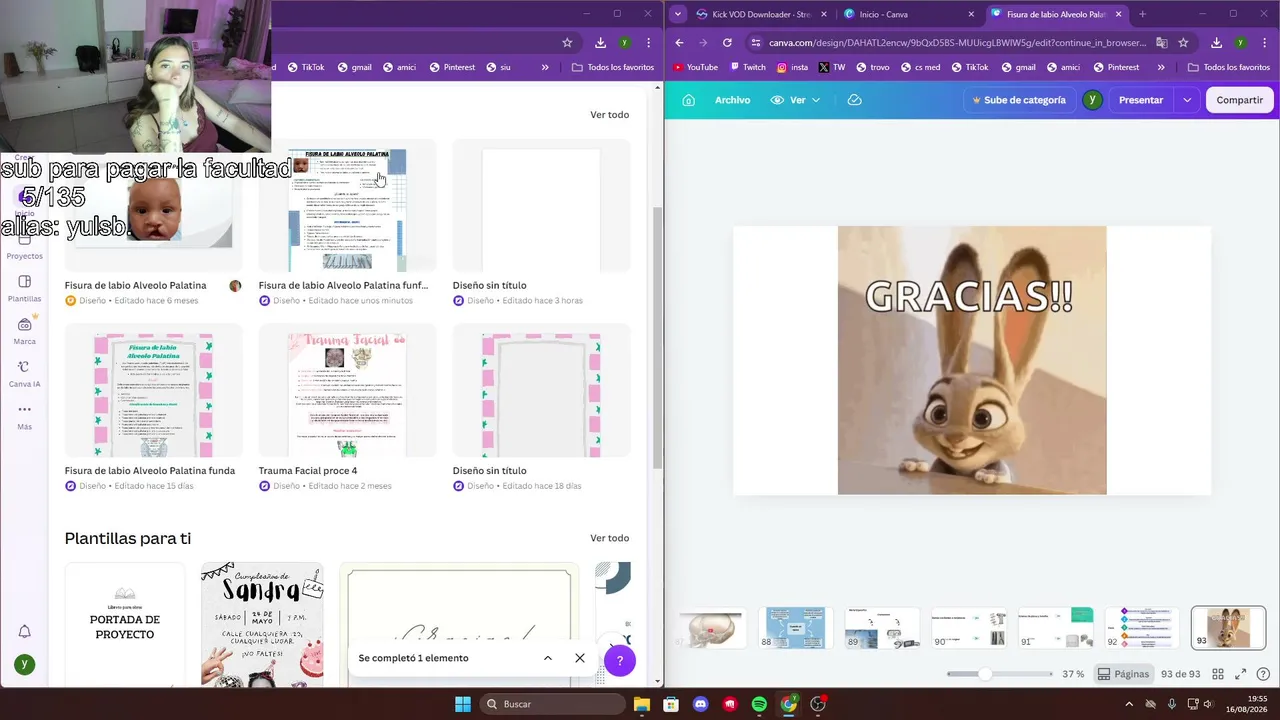Screen dimensions: 1280x720
Task: Click the Windows taskbar Buscar search box
Action: coord(553,704)
